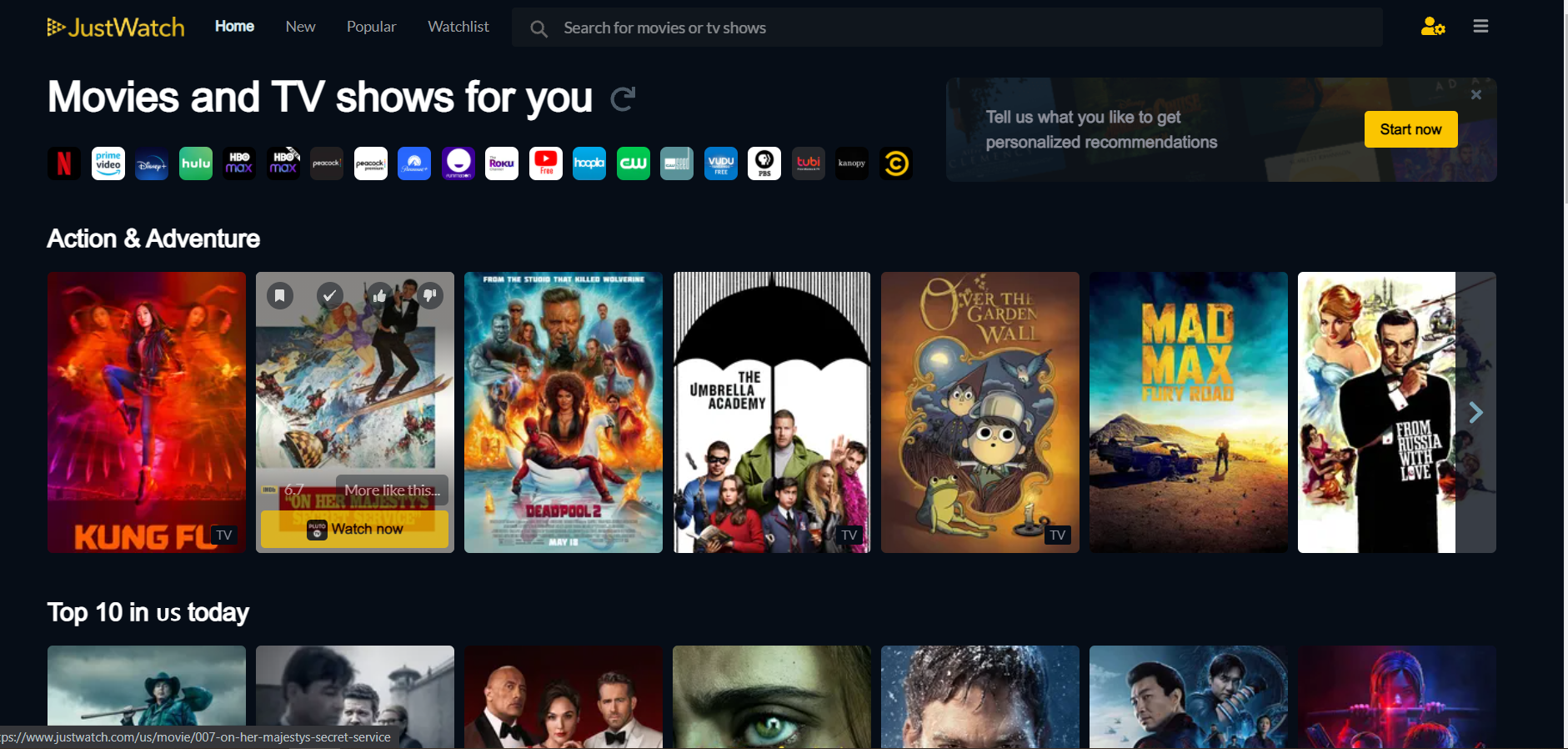This screenshot has width=1568, height=749.
Task: Open the account settings user icon
Action: 1433,27
